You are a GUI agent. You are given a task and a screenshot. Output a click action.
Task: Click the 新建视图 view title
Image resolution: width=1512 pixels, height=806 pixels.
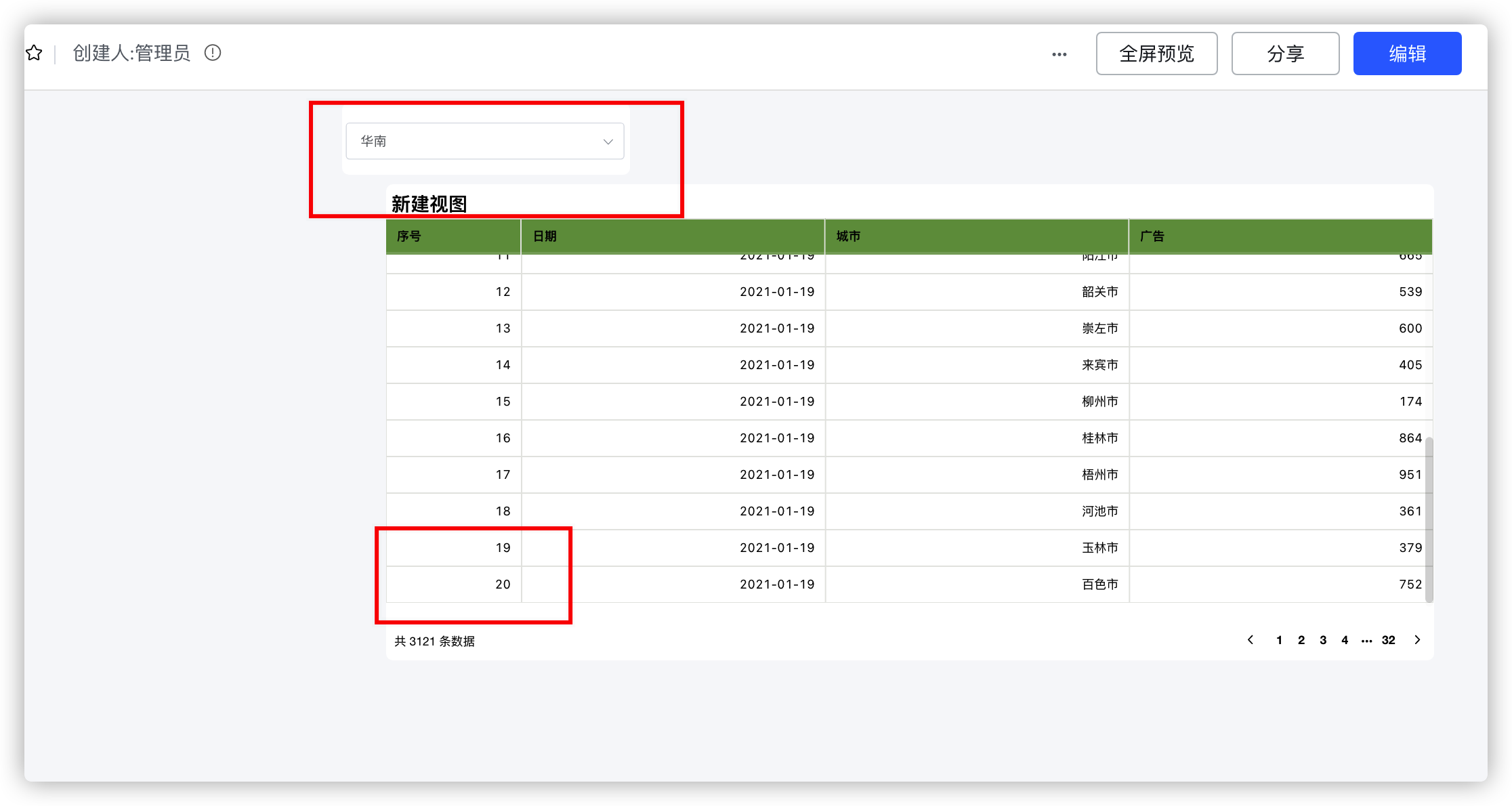click(x=429, y=204)
